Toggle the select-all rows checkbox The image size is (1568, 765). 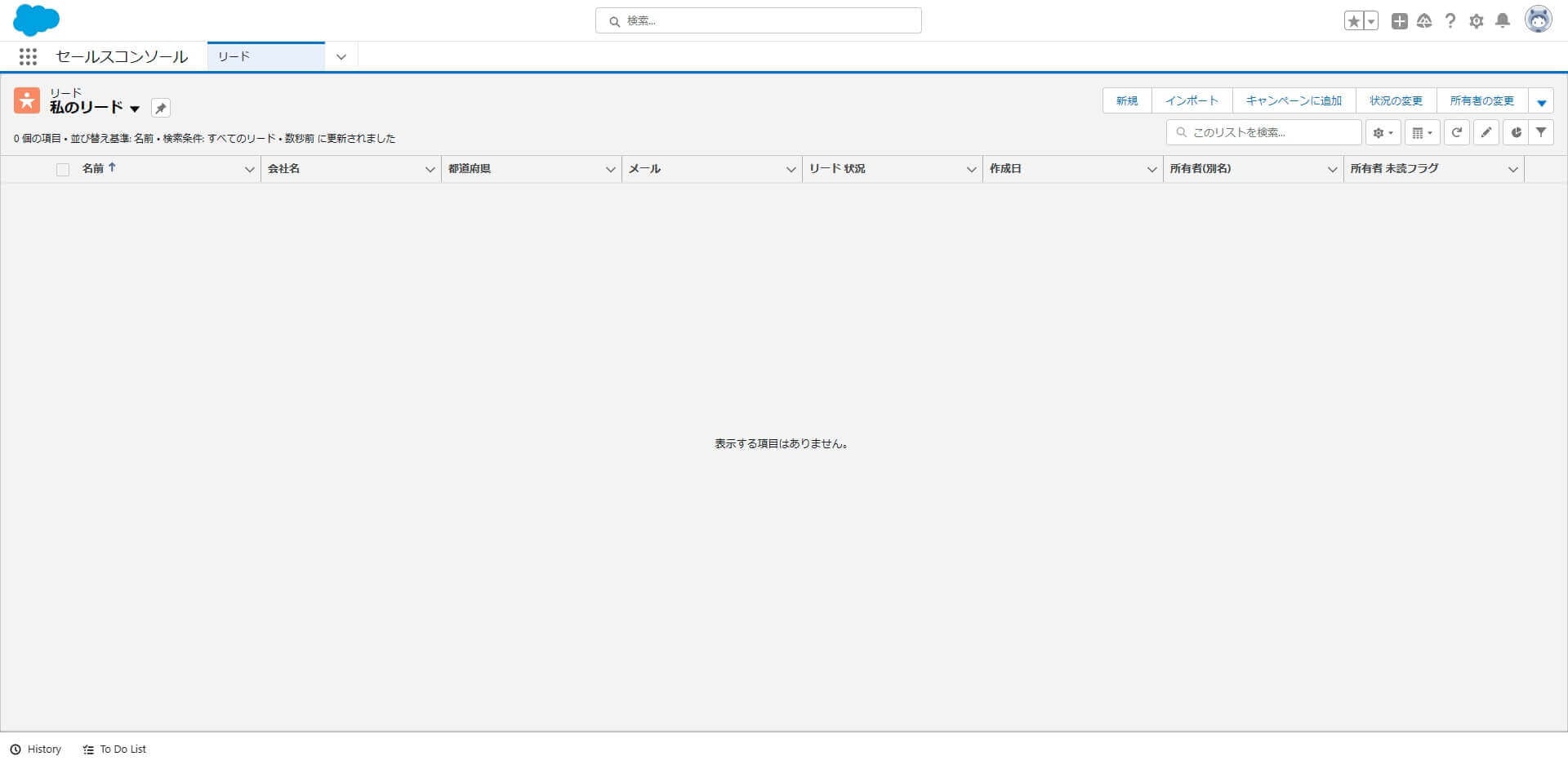(x=63, y=170)
